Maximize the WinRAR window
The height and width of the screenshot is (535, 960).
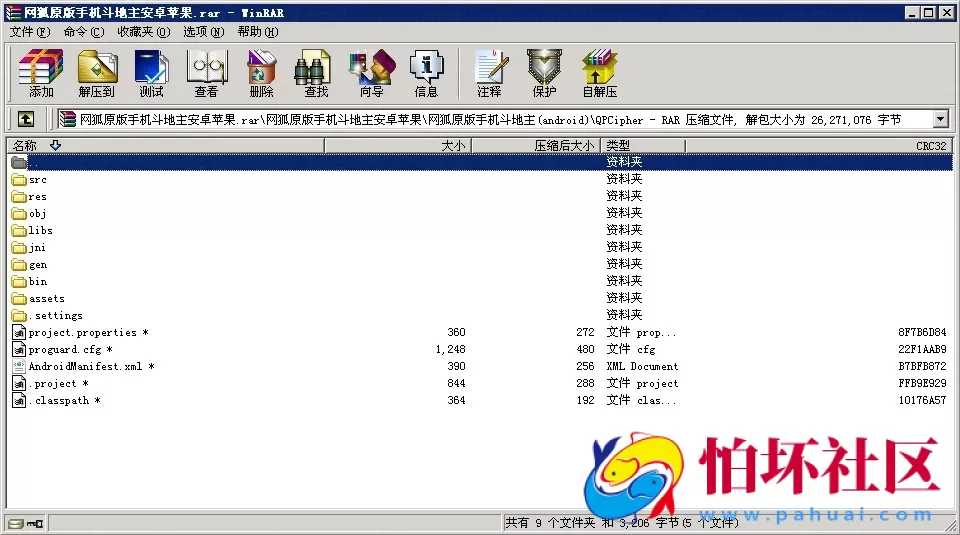[929, 12]
